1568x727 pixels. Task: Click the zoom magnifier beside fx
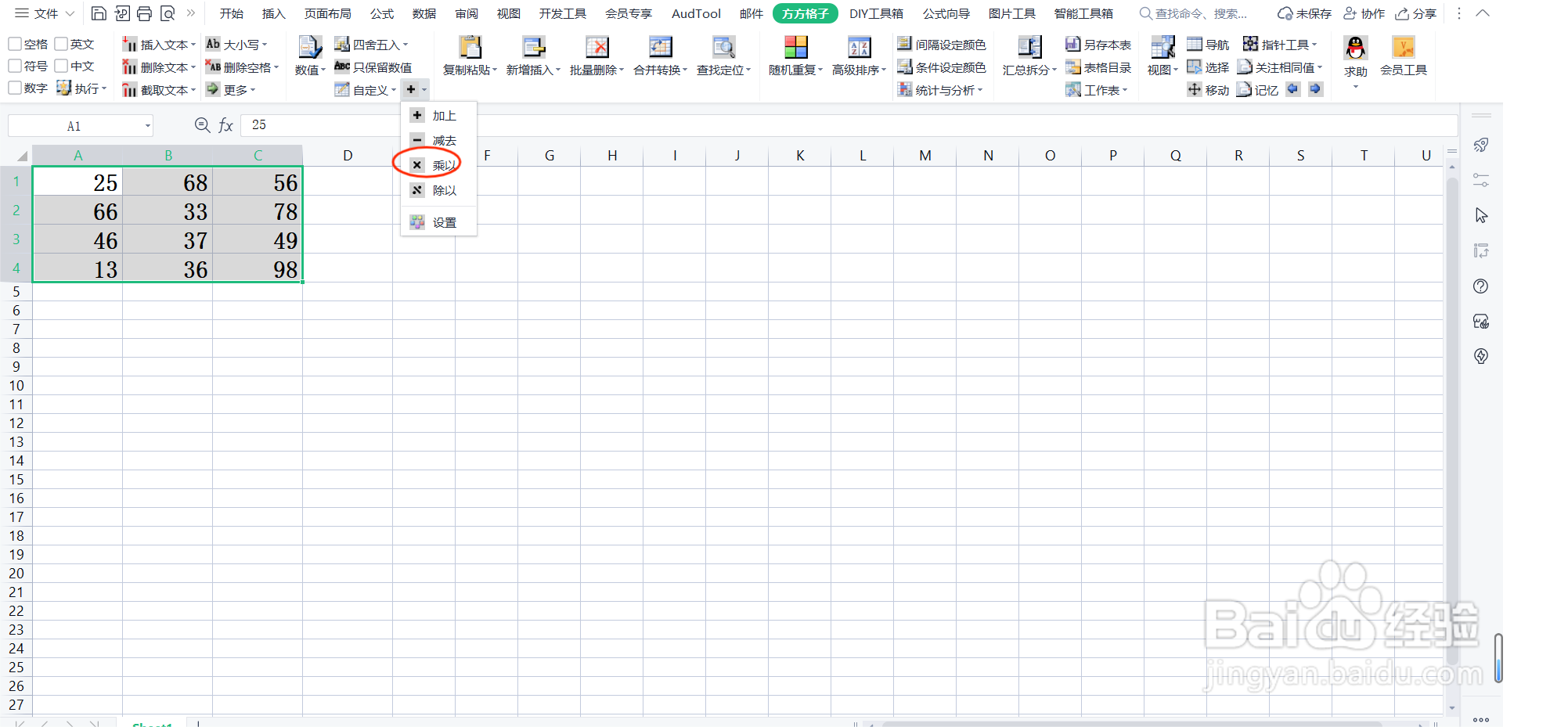pyautogui.click(x=202, y=125)
